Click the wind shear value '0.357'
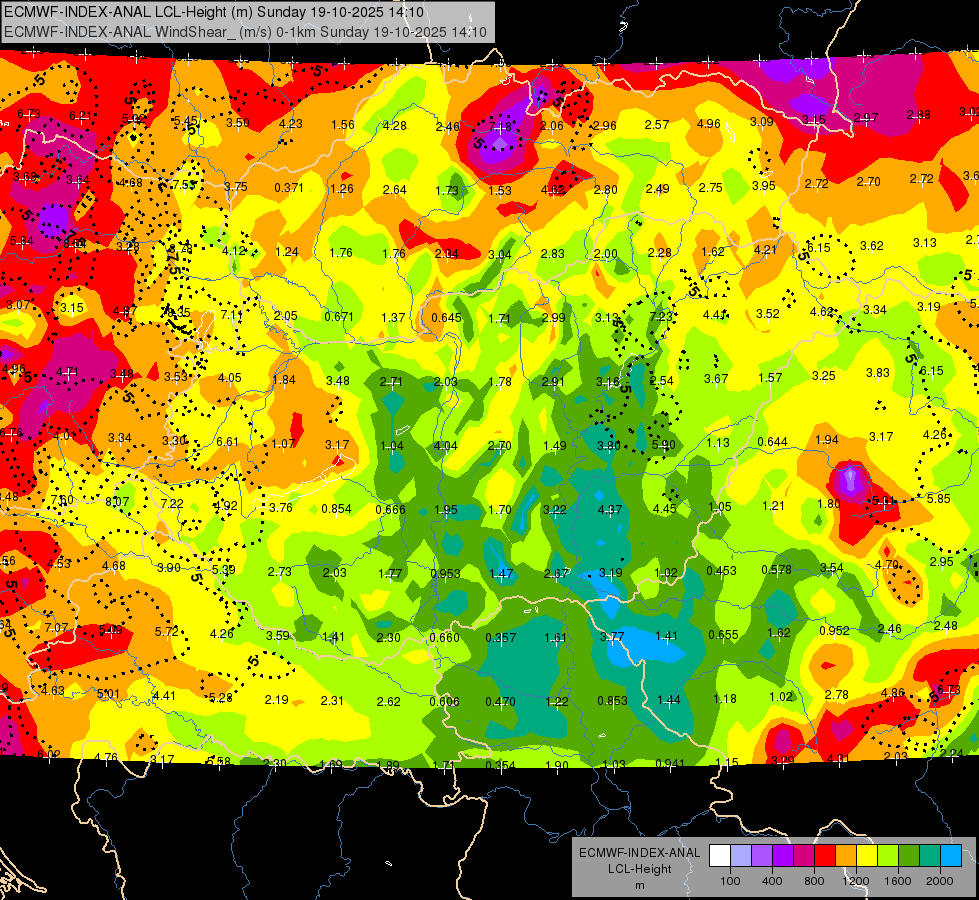 point(501,638)
